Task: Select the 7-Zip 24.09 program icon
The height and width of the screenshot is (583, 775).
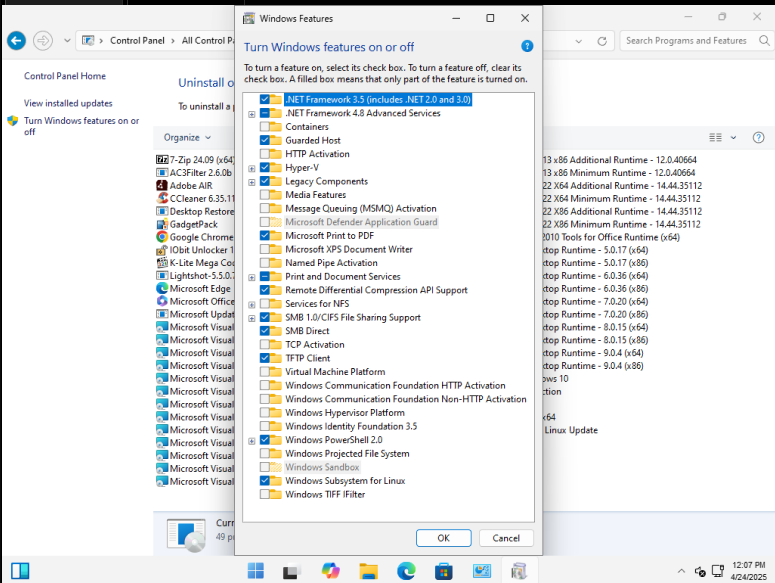Action: point(162,160)
